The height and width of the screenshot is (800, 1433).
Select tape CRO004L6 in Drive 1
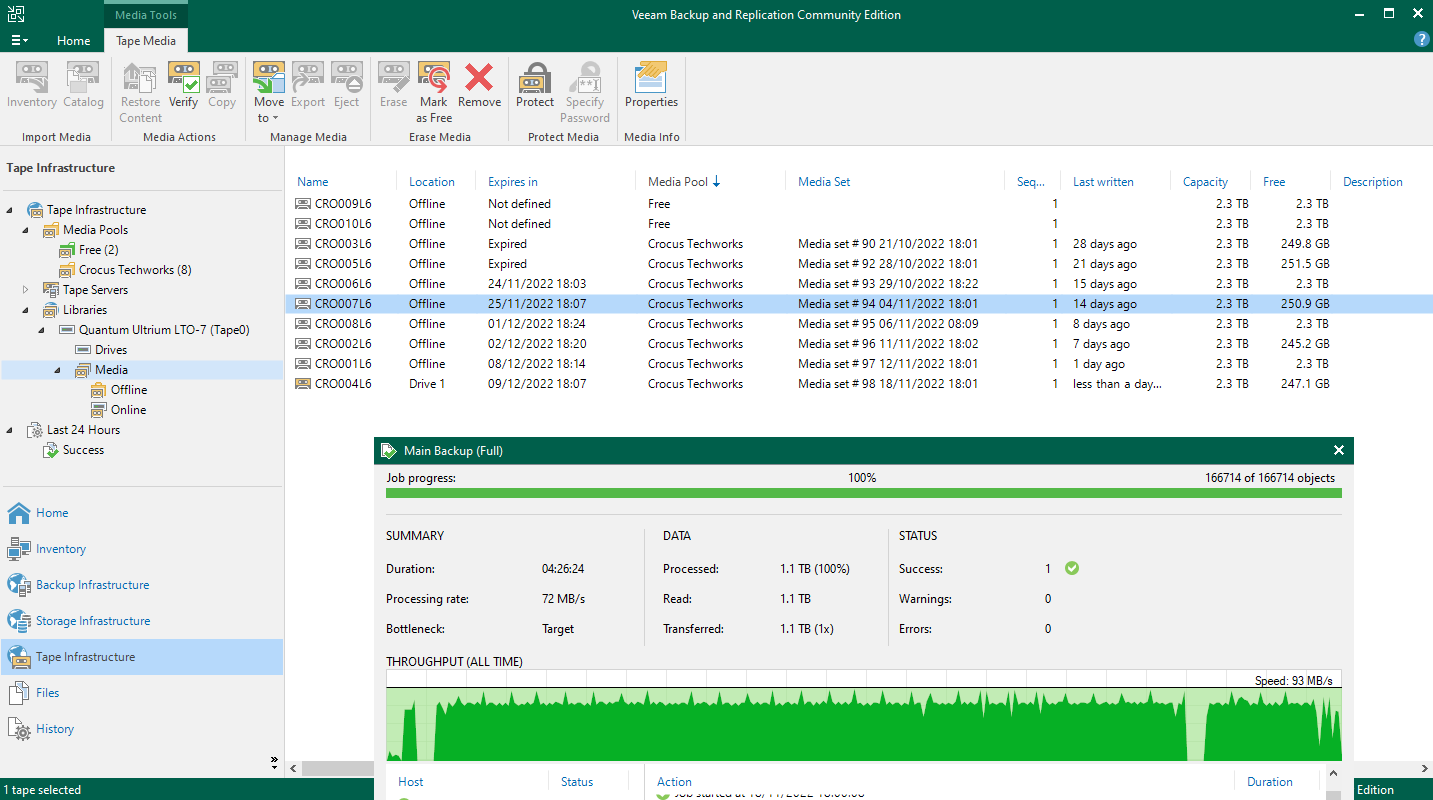pos(857,384)
